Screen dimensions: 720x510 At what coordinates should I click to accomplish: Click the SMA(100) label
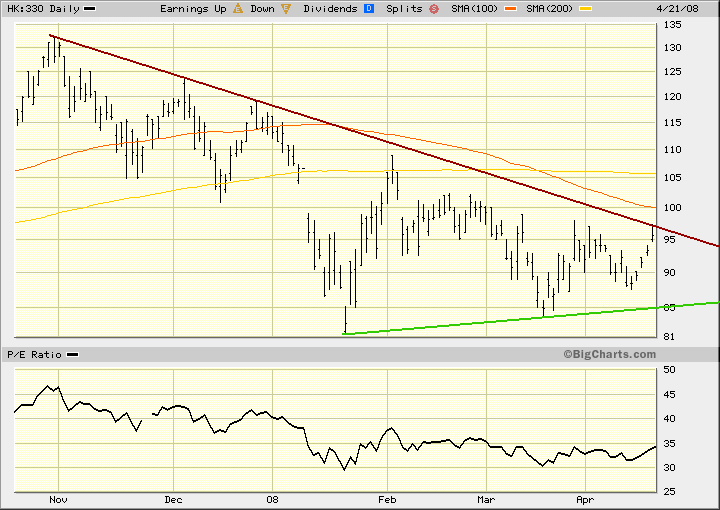point(474,8)
